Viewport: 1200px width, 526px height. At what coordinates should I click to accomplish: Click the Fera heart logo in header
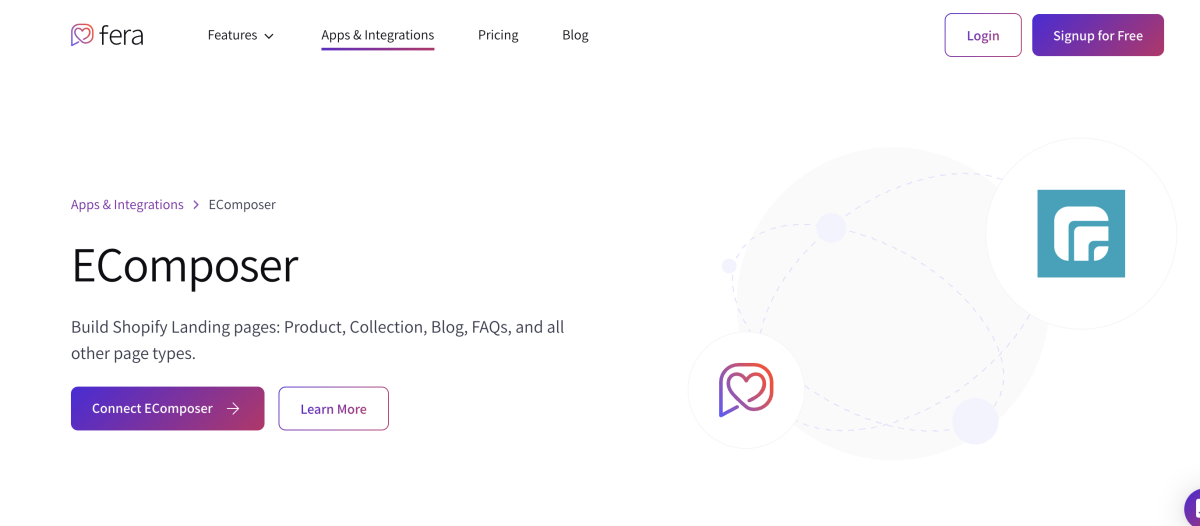[x=82, y=35]
